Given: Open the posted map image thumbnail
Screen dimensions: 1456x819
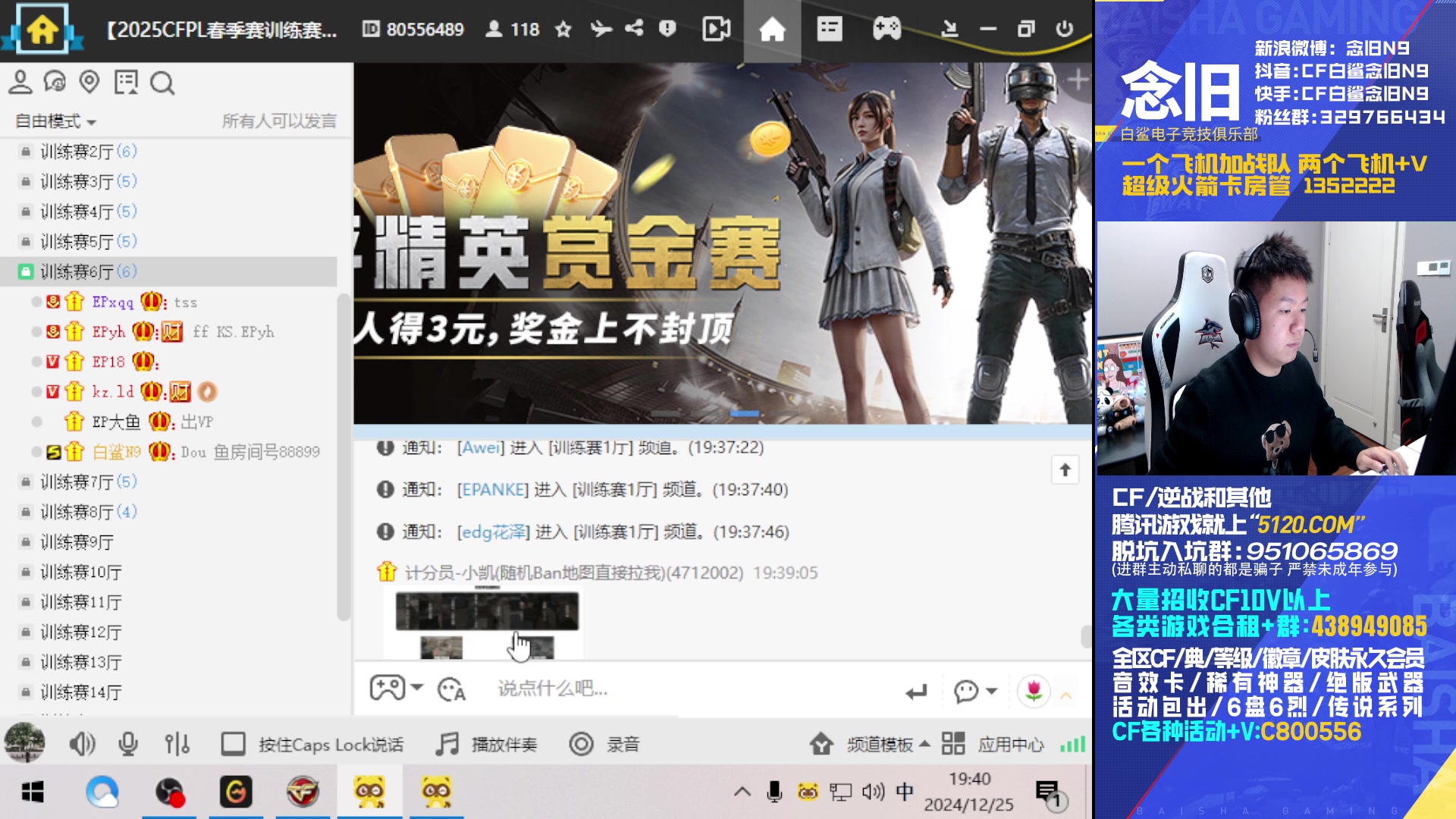Looking at the screenshot, I should pos(487,622).
